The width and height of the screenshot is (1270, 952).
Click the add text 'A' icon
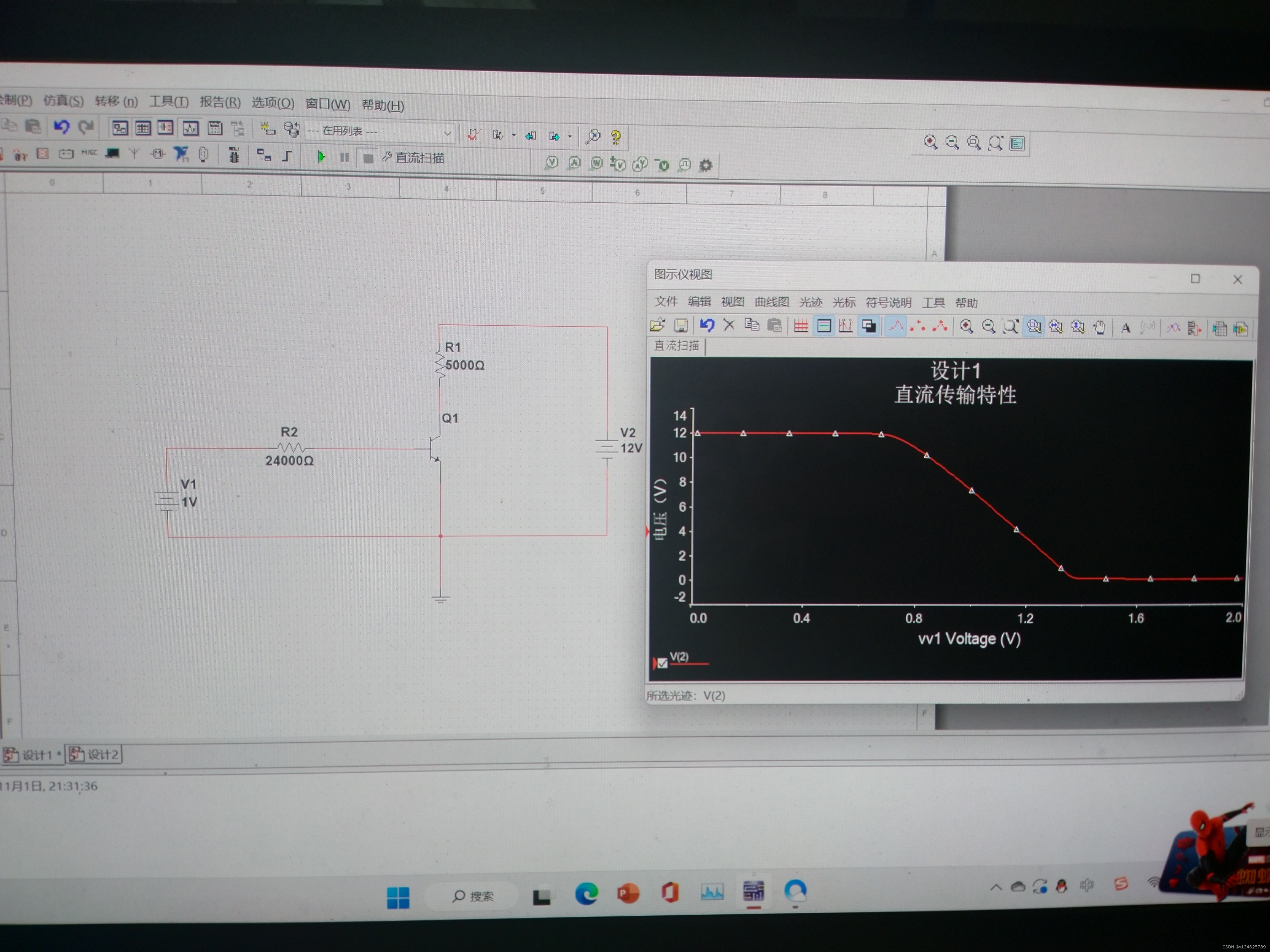tap(1125, 328)
